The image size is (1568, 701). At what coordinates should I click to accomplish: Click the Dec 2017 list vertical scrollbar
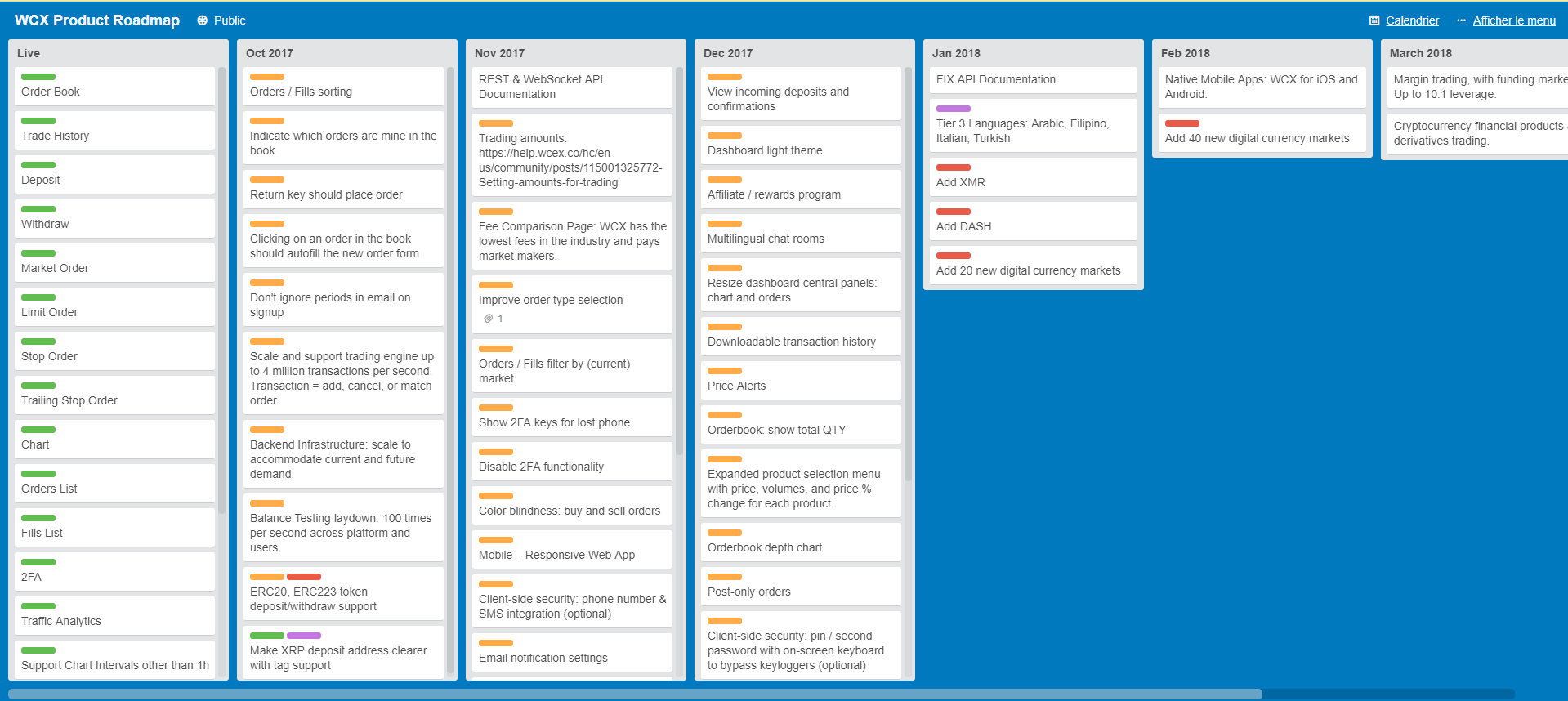click(x=908, y=274)
